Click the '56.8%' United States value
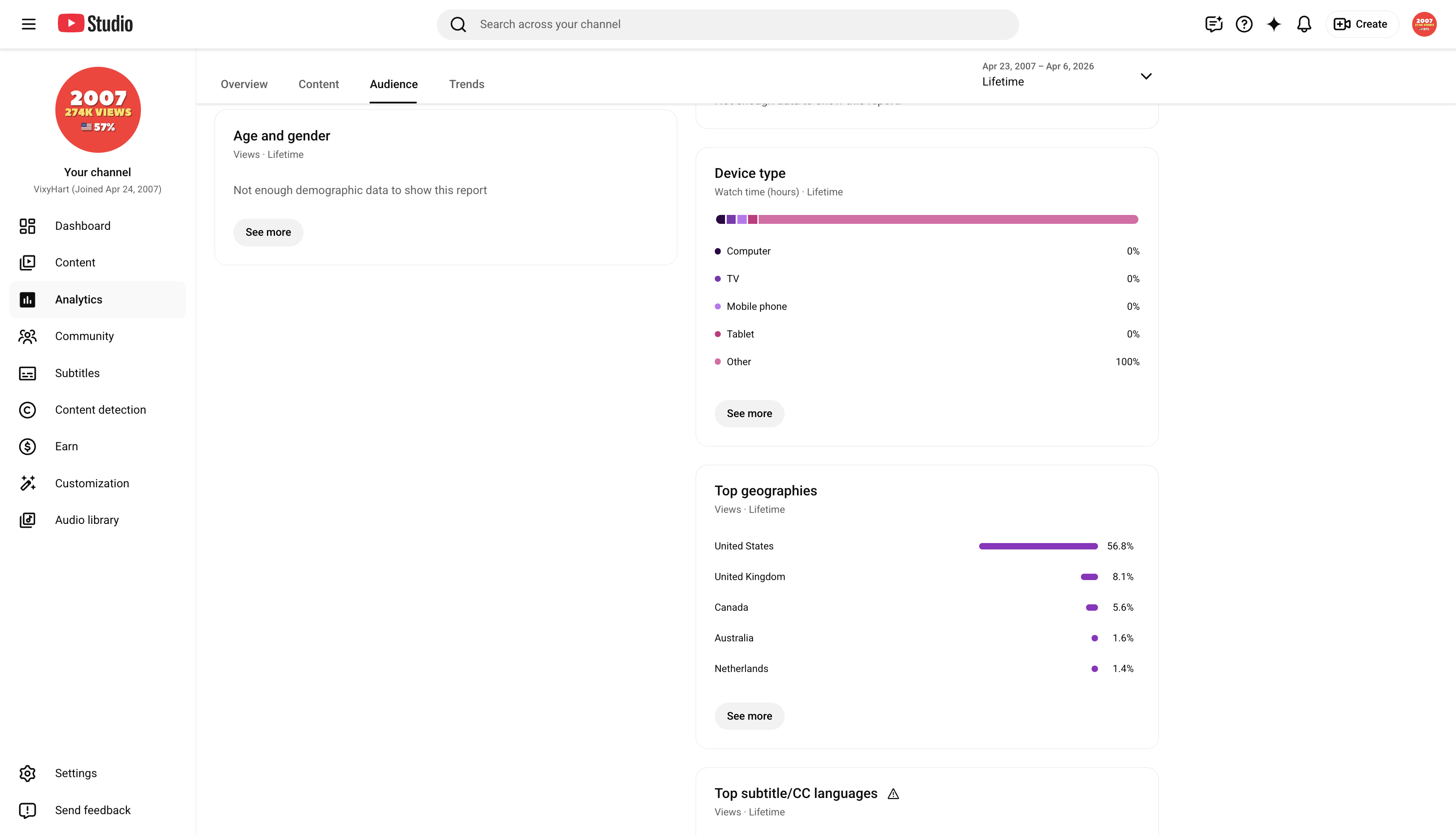 (x=1121, y=546)
